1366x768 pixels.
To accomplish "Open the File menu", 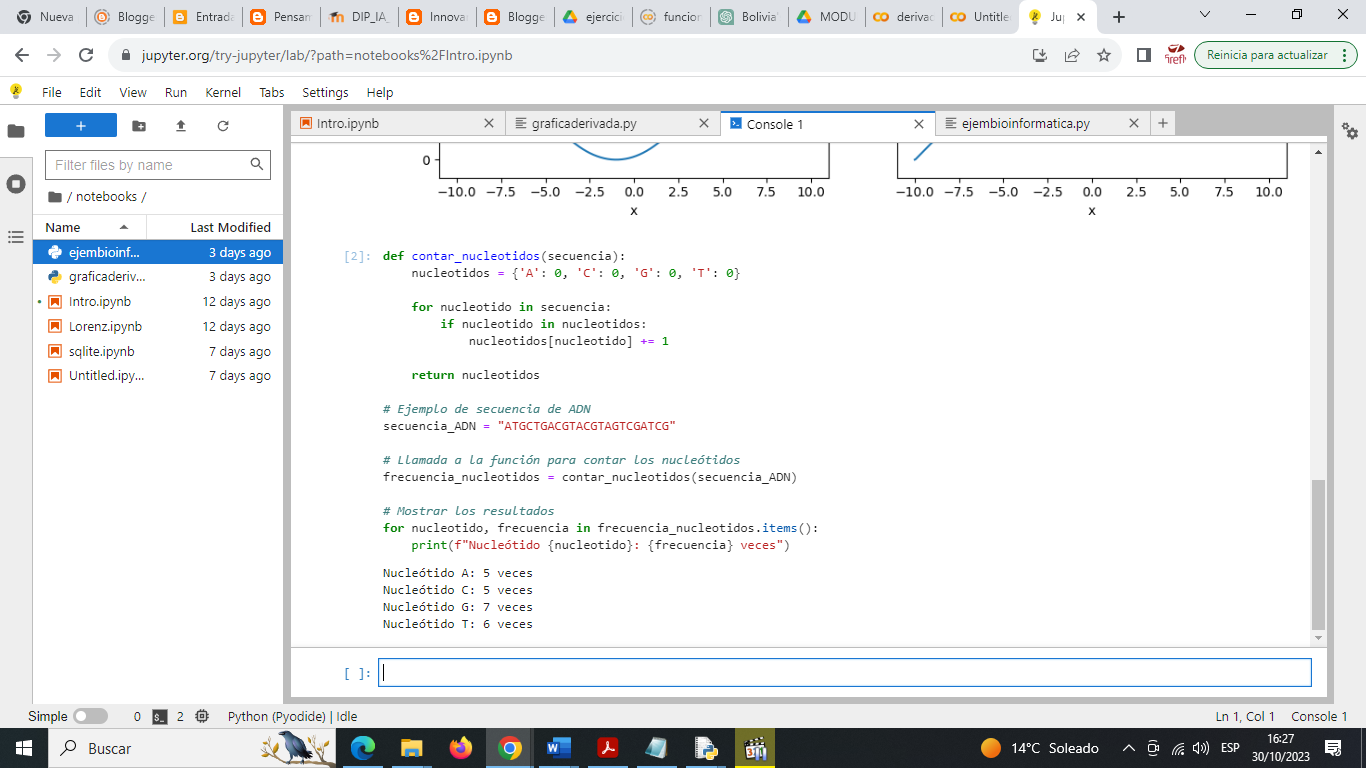I will coord(52,92).
